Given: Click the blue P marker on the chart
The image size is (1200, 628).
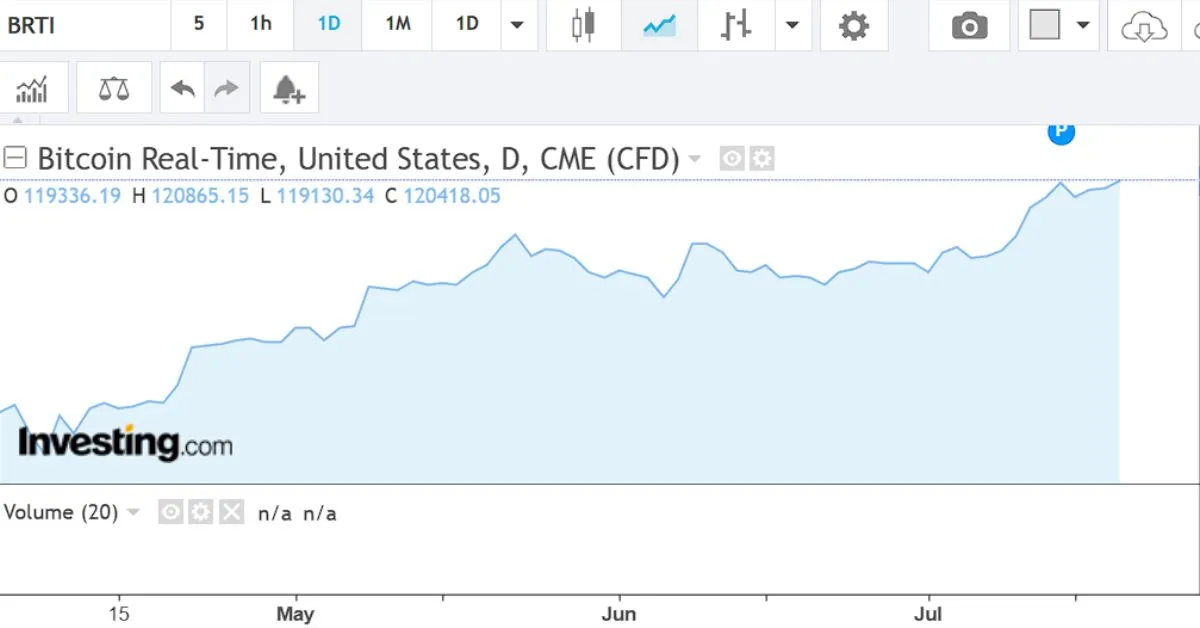Looking at the screenshot, I should point(1061,133).
